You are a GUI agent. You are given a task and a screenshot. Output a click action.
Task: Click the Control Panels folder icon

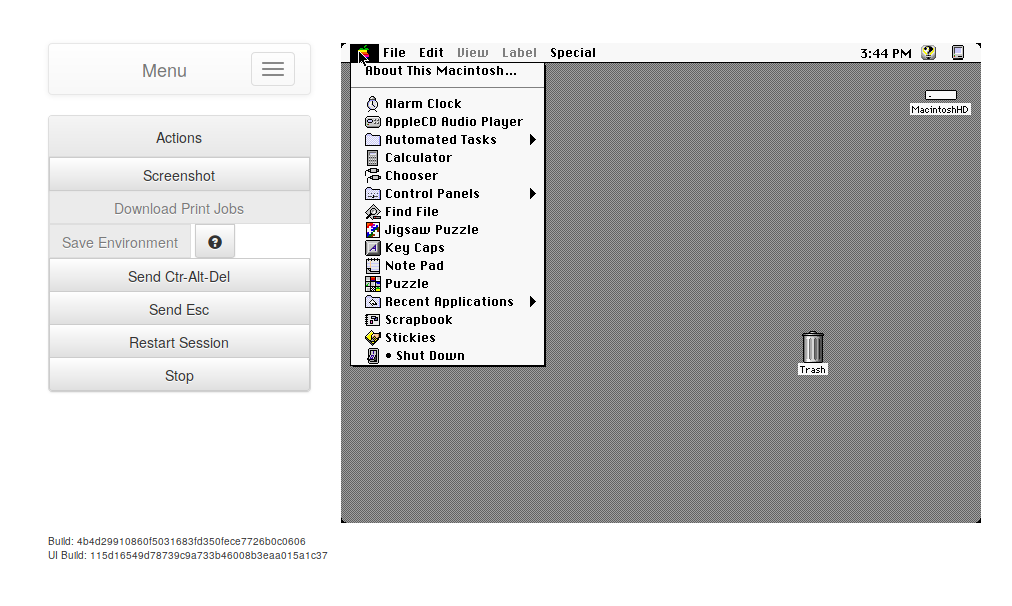tap(372, 194)
